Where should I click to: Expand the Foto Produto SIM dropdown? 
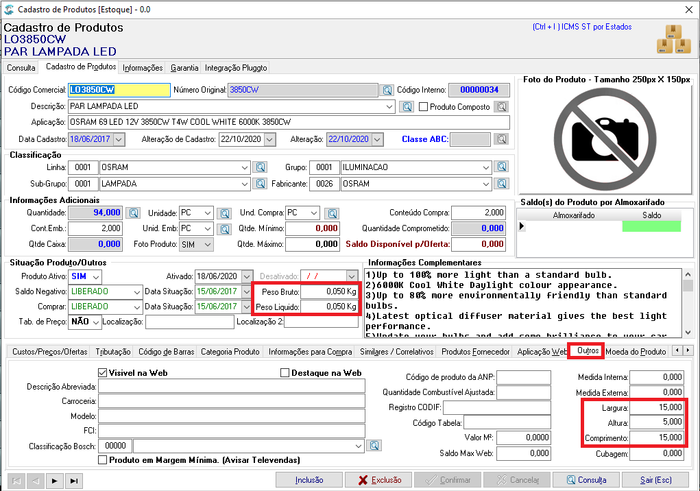click(208, 245)
